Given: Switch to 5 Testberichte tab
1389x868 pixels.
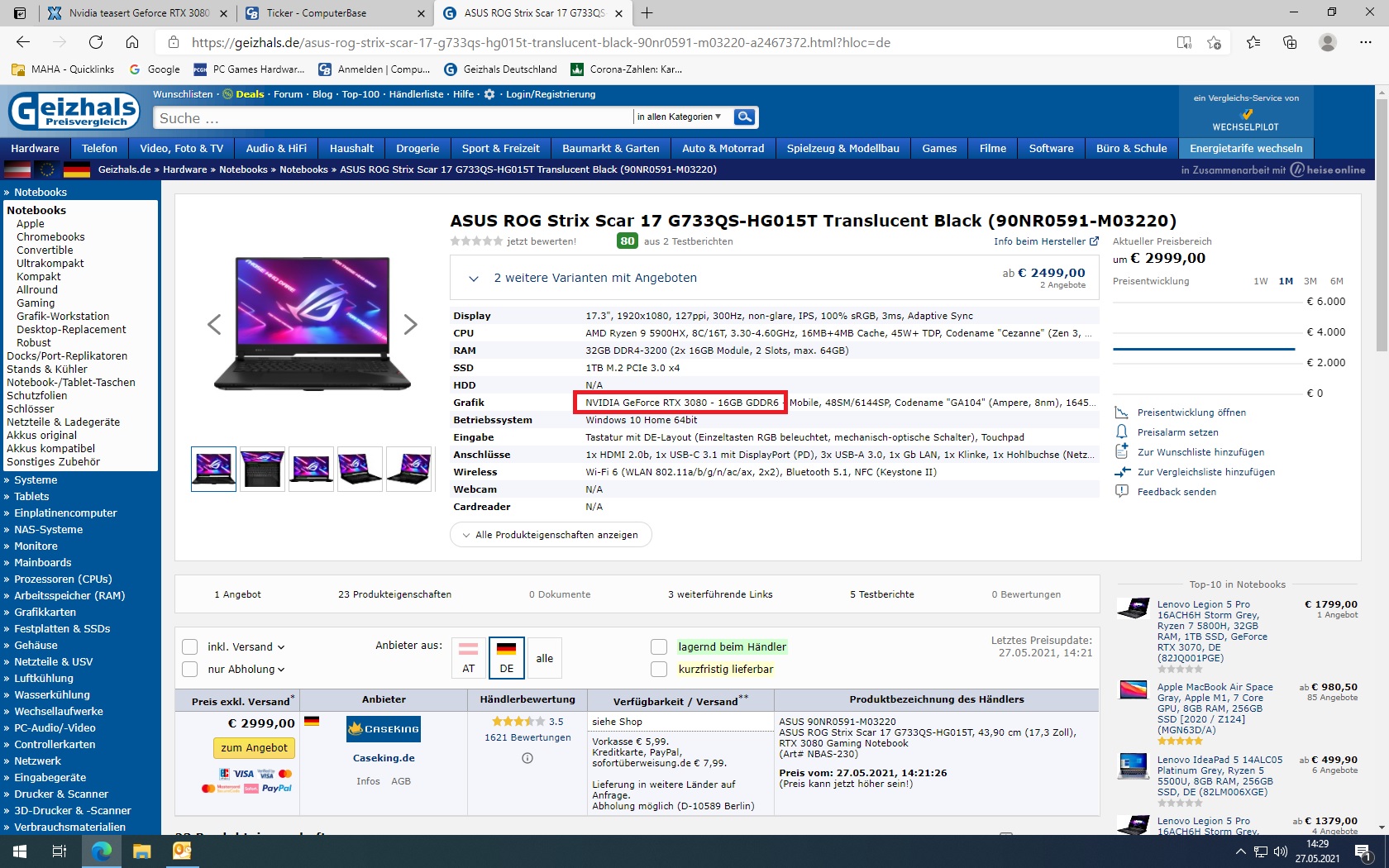Looking at the screenshot, I should [x=881, y=594].
